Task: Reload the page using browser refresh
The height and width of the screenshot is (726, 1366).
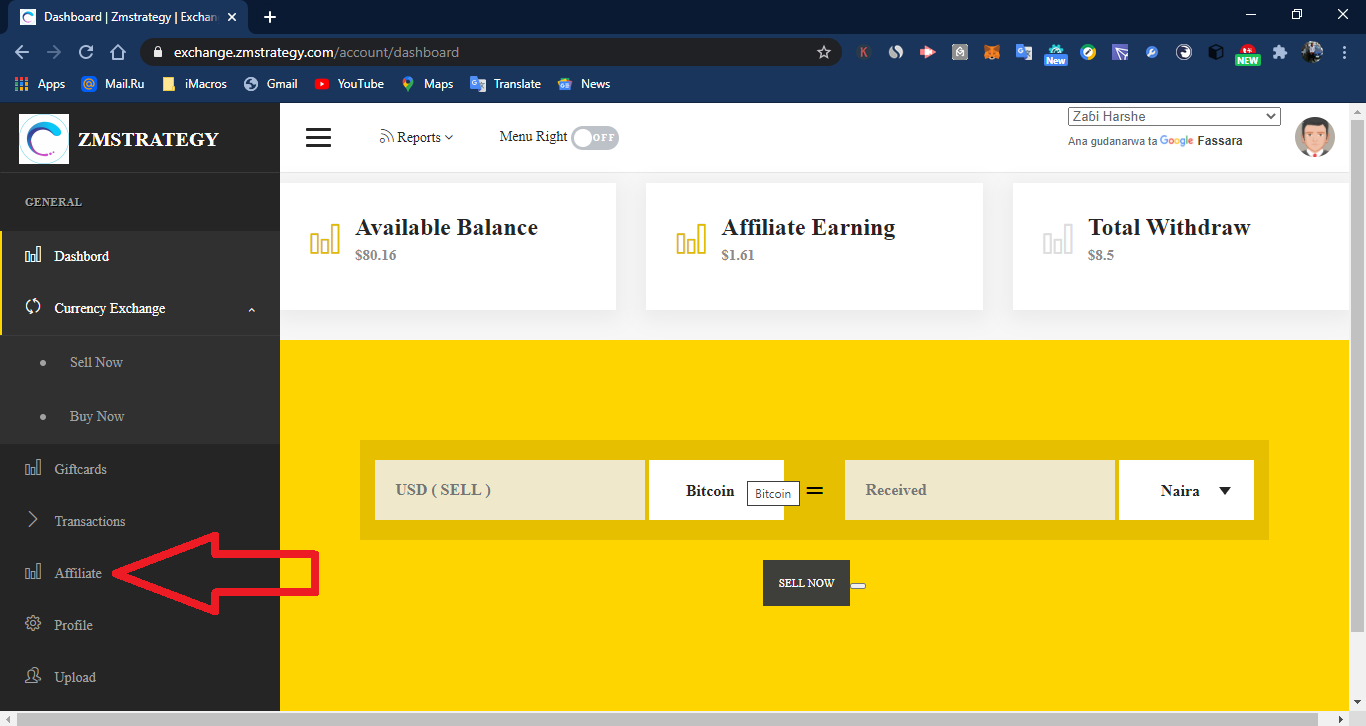Action: [x=86, y=52]
